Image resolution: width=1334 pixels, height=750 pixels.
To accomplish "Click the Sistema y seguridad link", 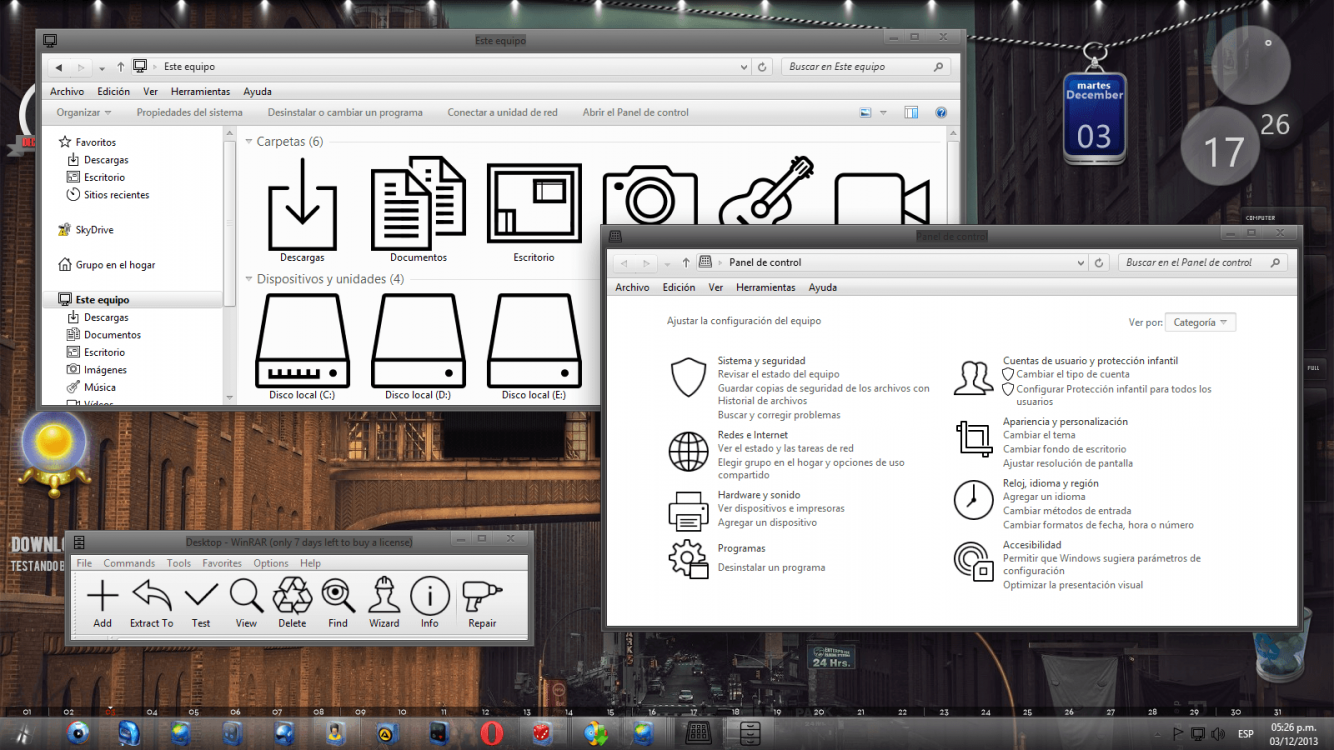I will coord(761,361).
